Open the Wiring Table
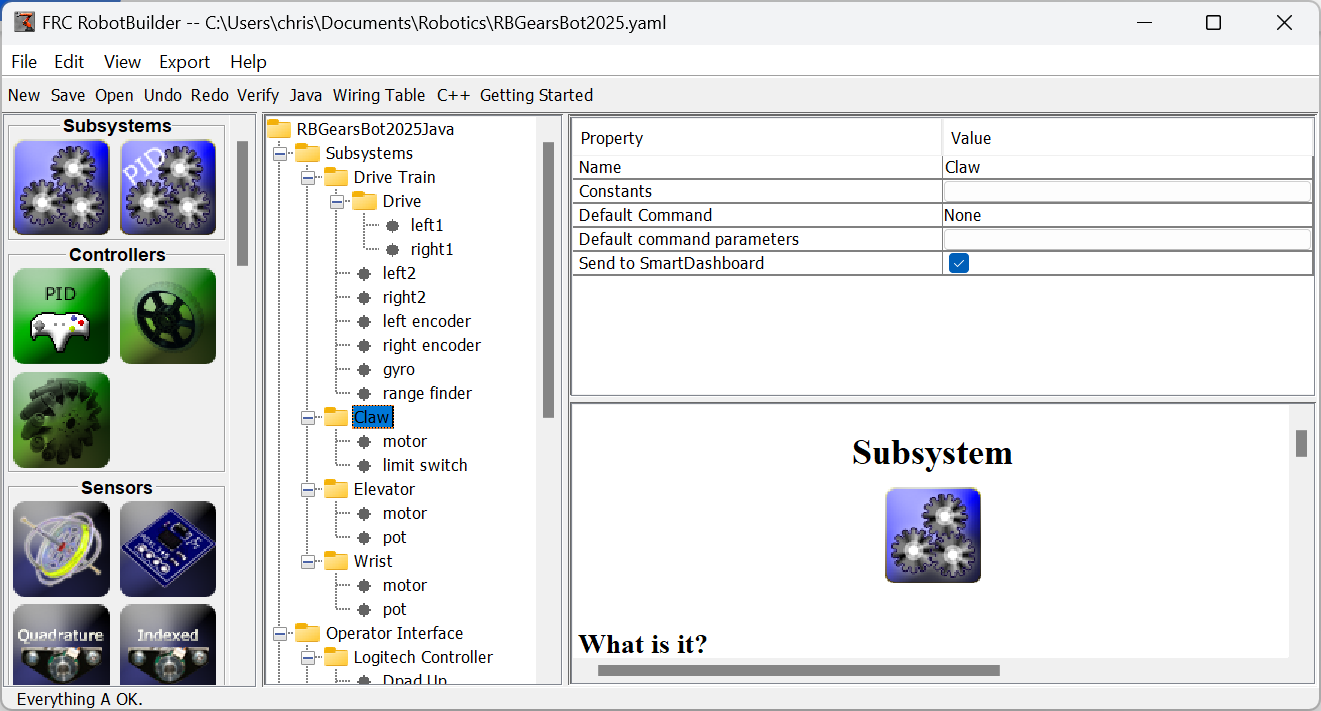1321x711 pixels. coord(379,95)
